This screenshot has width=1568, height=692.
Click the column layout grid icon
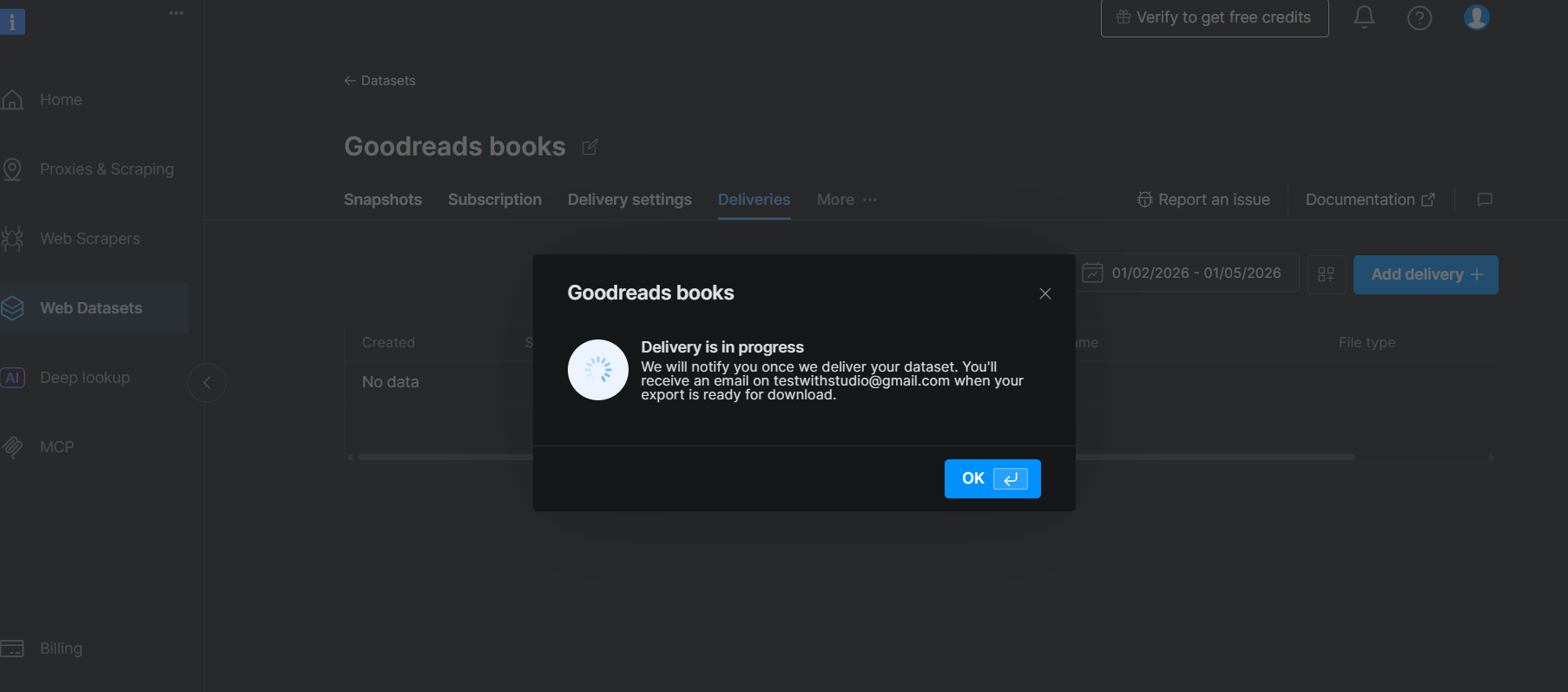(x=1327, y=274)
